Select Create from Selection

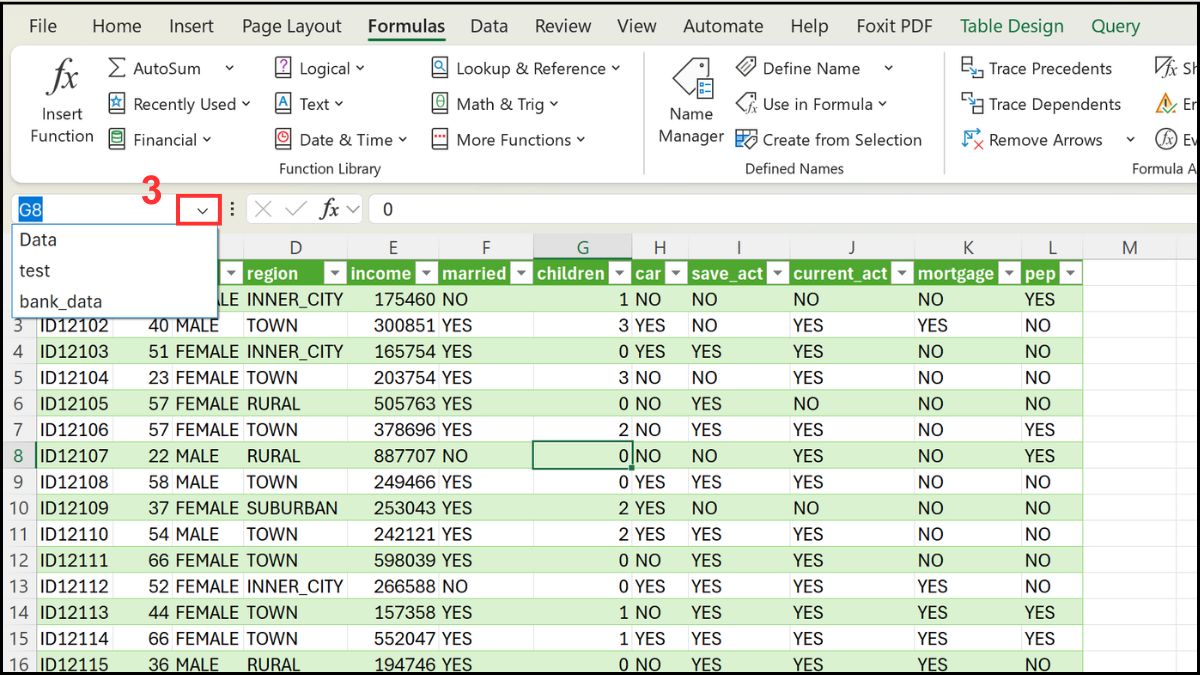[831, 140]
